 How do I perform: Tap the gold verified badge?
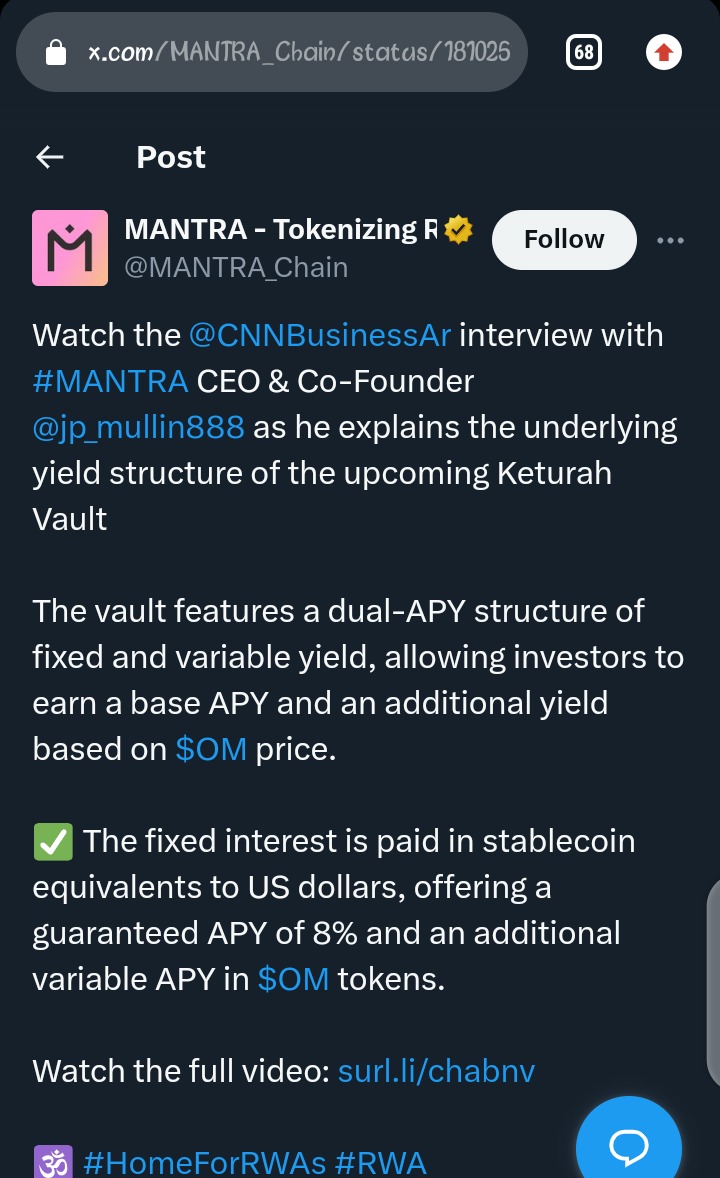point(459,231)
